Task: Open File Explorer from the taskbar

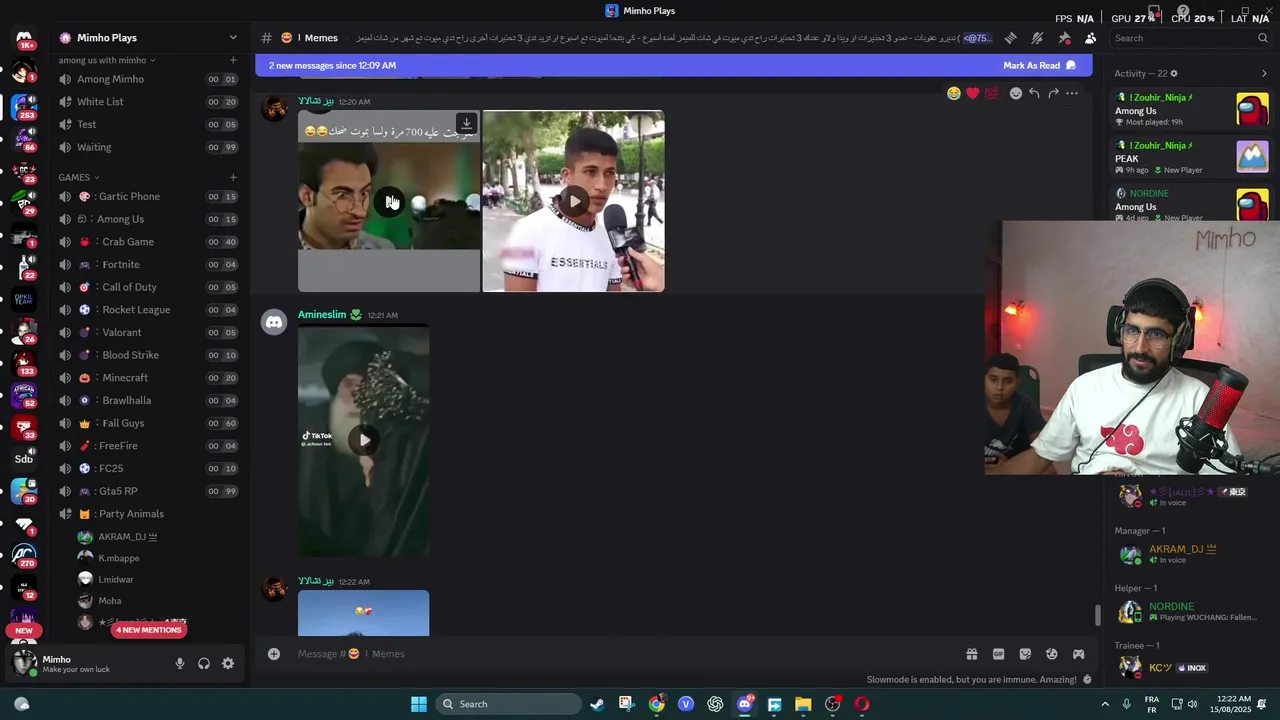Action: pyautogui.click(x=803, y=704)
